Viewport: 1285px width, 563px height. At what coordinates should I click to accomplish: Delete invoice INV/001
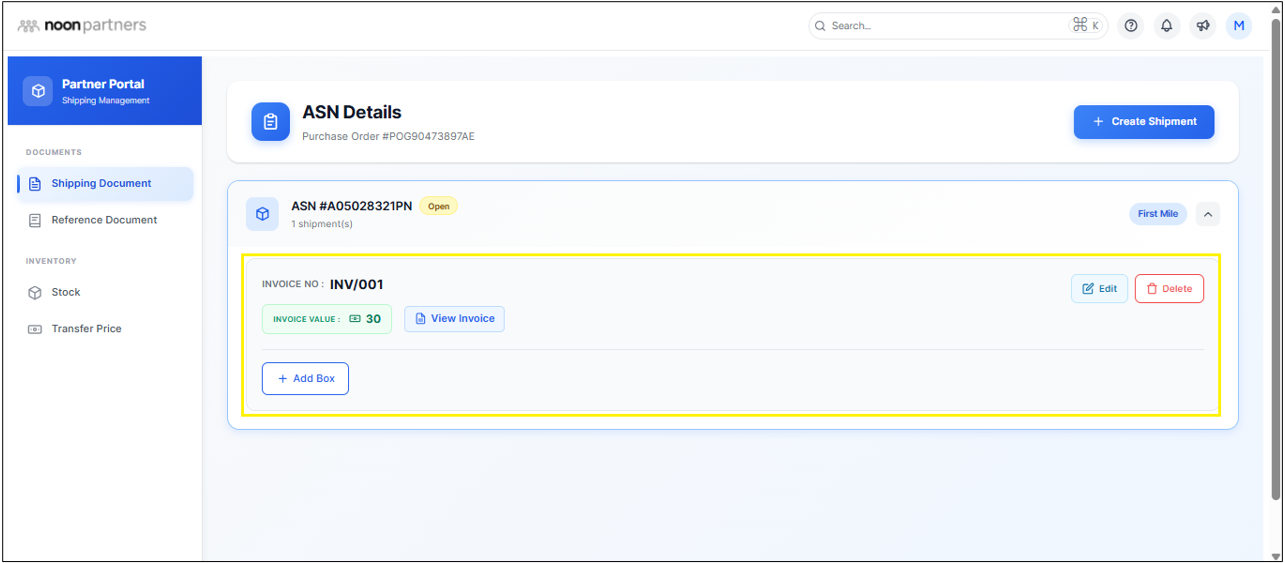(x=1169, y=289)
